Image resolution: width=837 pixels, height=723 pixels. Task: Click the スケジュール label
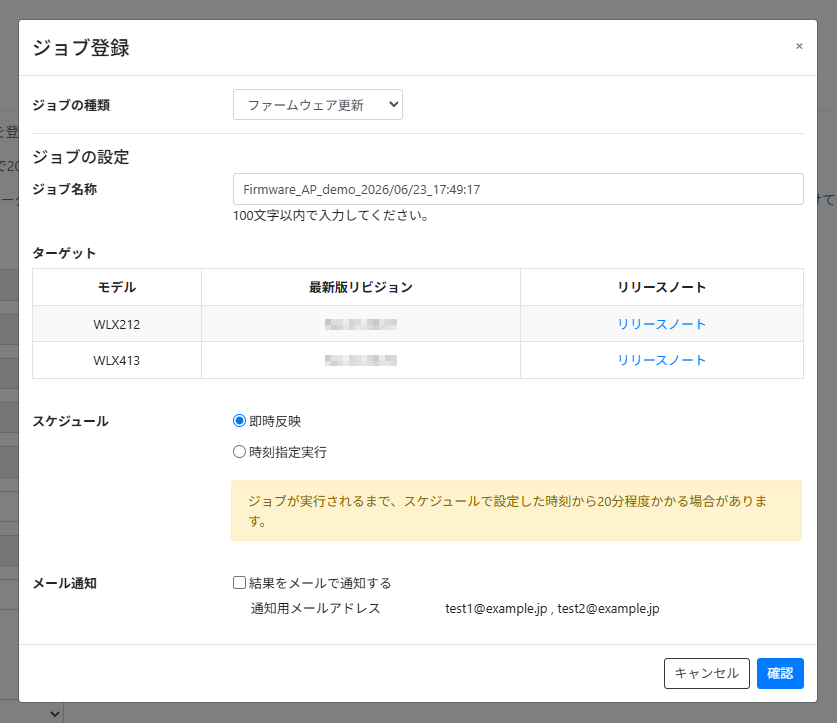point(70,421)
